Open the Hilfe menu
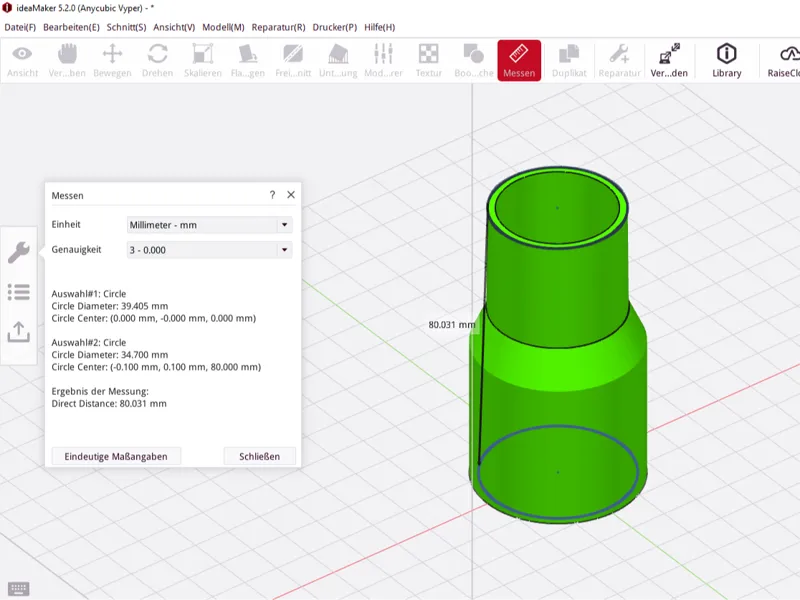This screenshot has width=800, height=600. (379, 27)
